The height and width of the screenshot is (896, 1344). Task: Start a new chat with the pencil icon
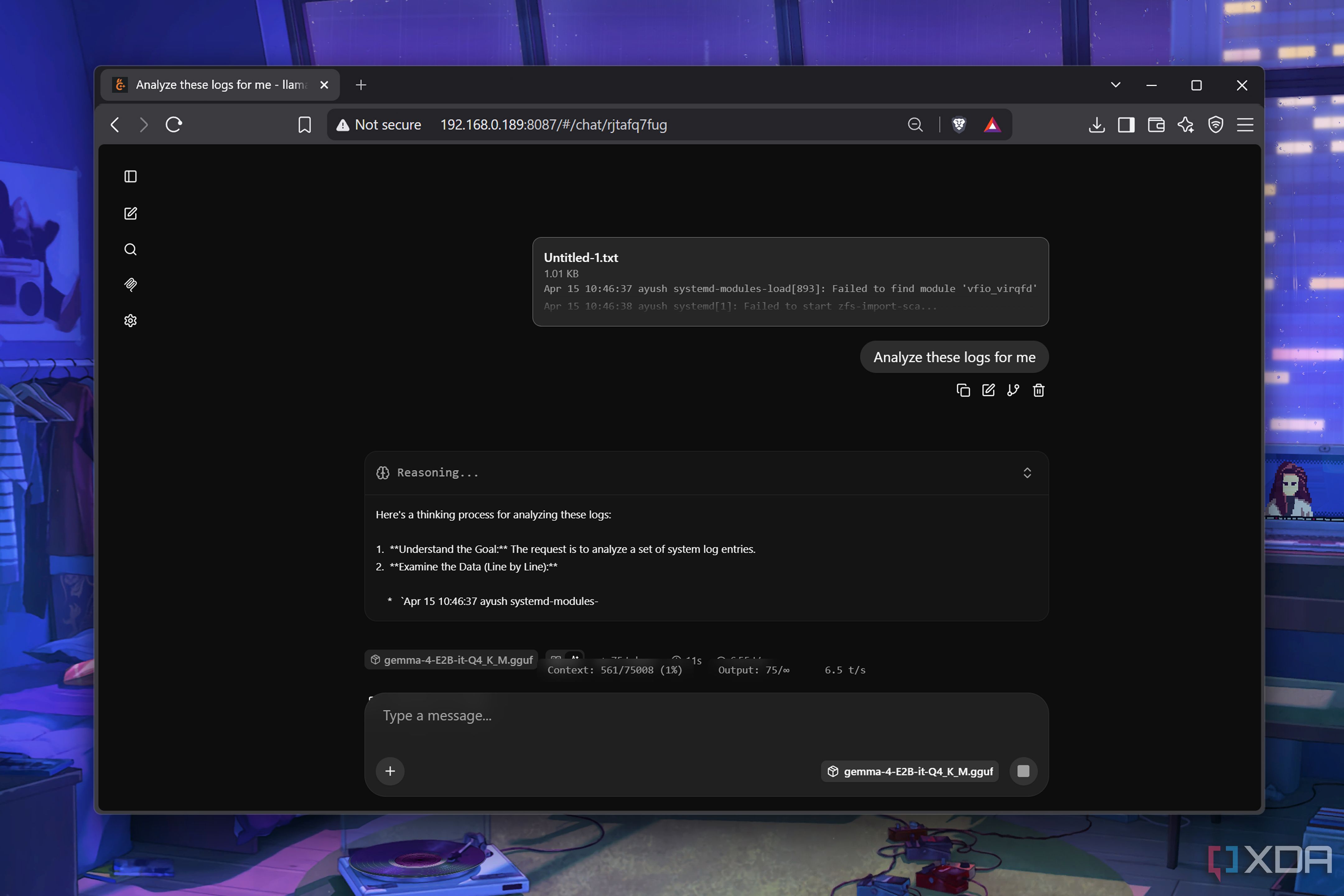(x=130, y=213)
